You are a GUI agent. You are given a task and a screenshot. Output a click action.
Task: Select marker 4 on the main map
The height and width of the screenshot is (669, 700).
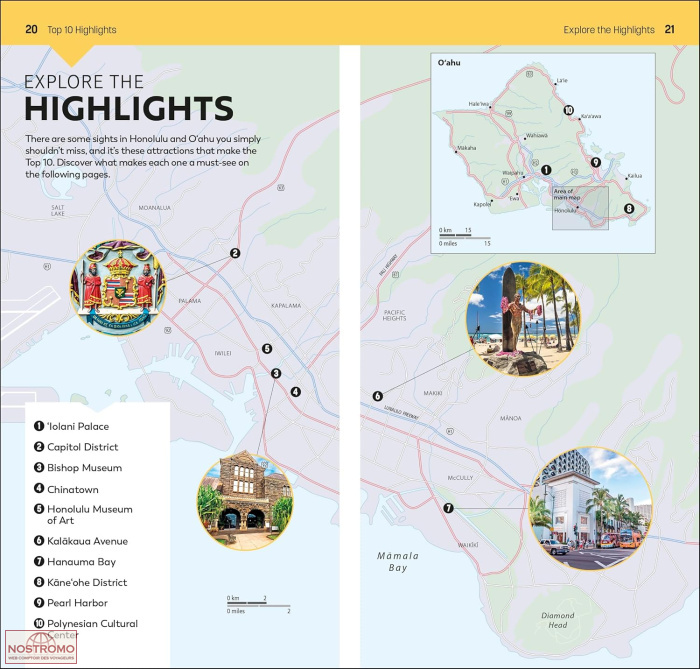pos(296,392)
